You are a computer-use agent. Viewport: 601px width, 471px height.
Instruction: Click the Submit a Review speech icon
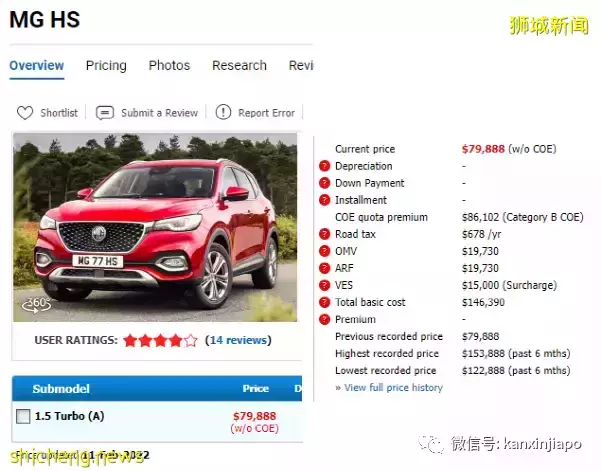105,113
